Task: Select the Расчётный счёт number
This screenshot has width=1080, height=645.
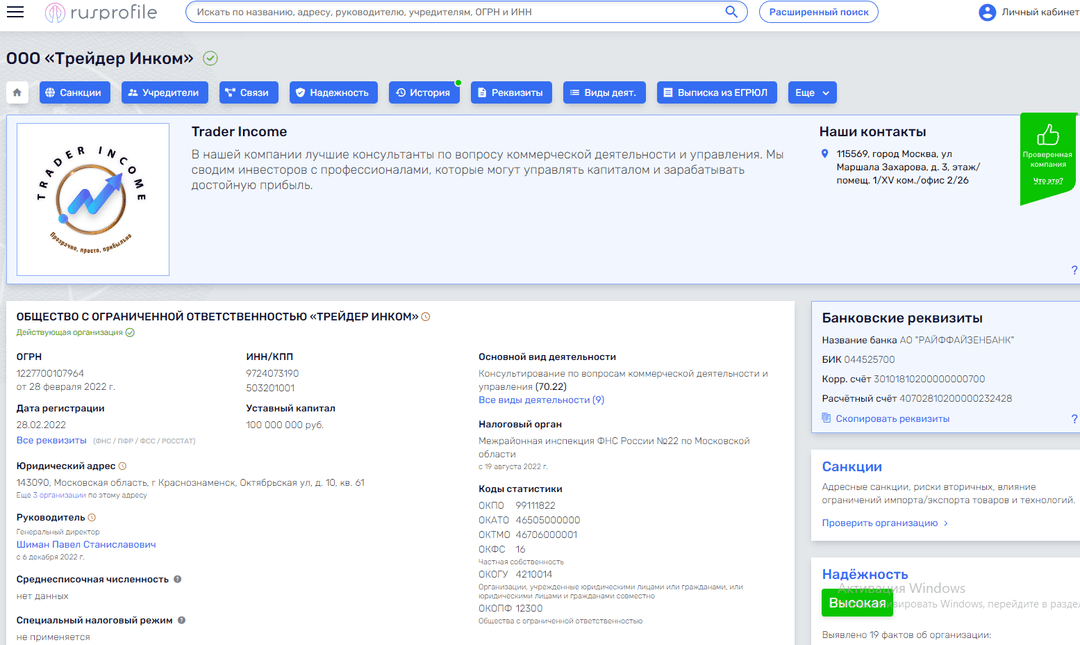Action: click(x=956, y=398)
